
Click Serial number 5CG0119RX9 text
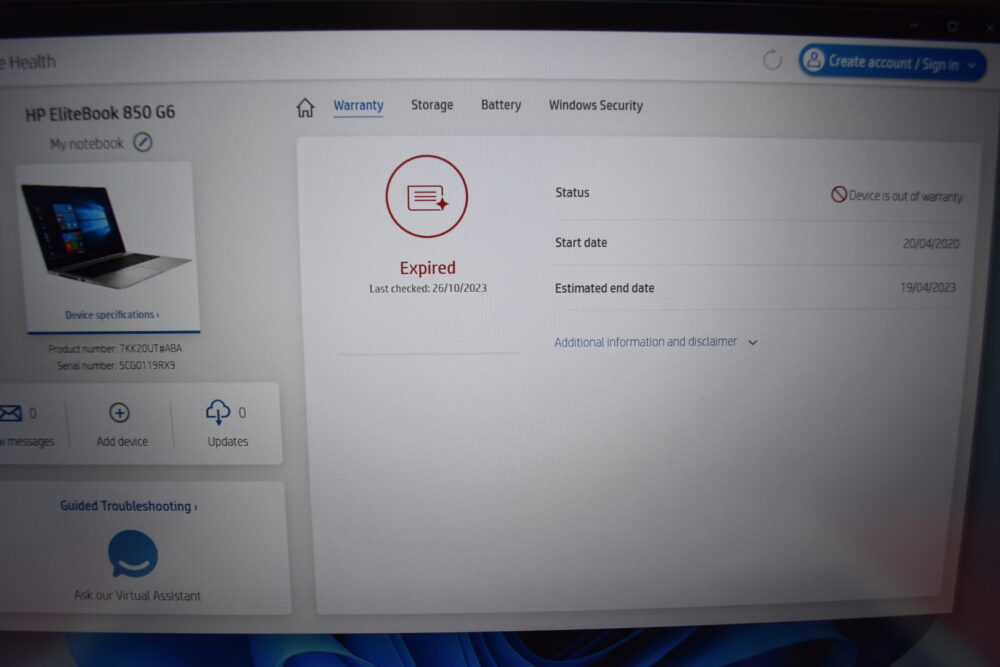(116, 365)
